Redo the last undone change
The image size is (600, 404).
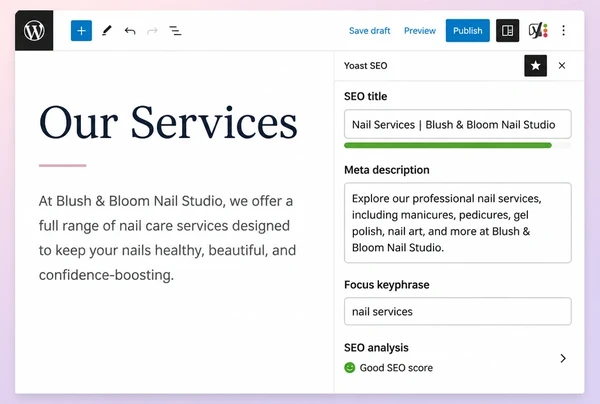pos(152,31)
